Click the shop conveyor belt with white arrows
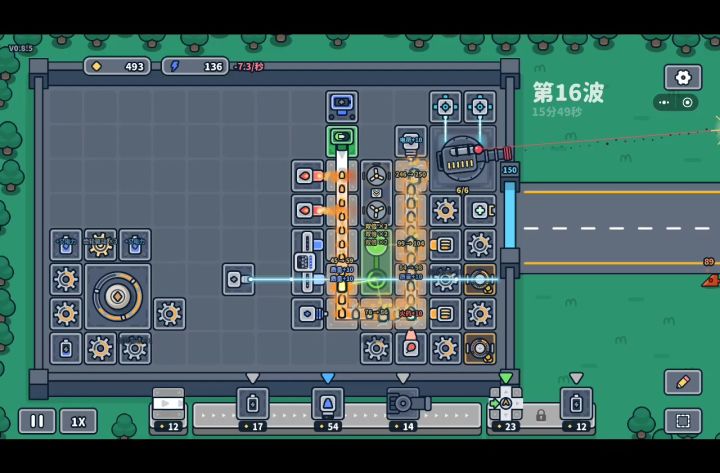This screenshot has width=720, height=473. click(337, 416)
